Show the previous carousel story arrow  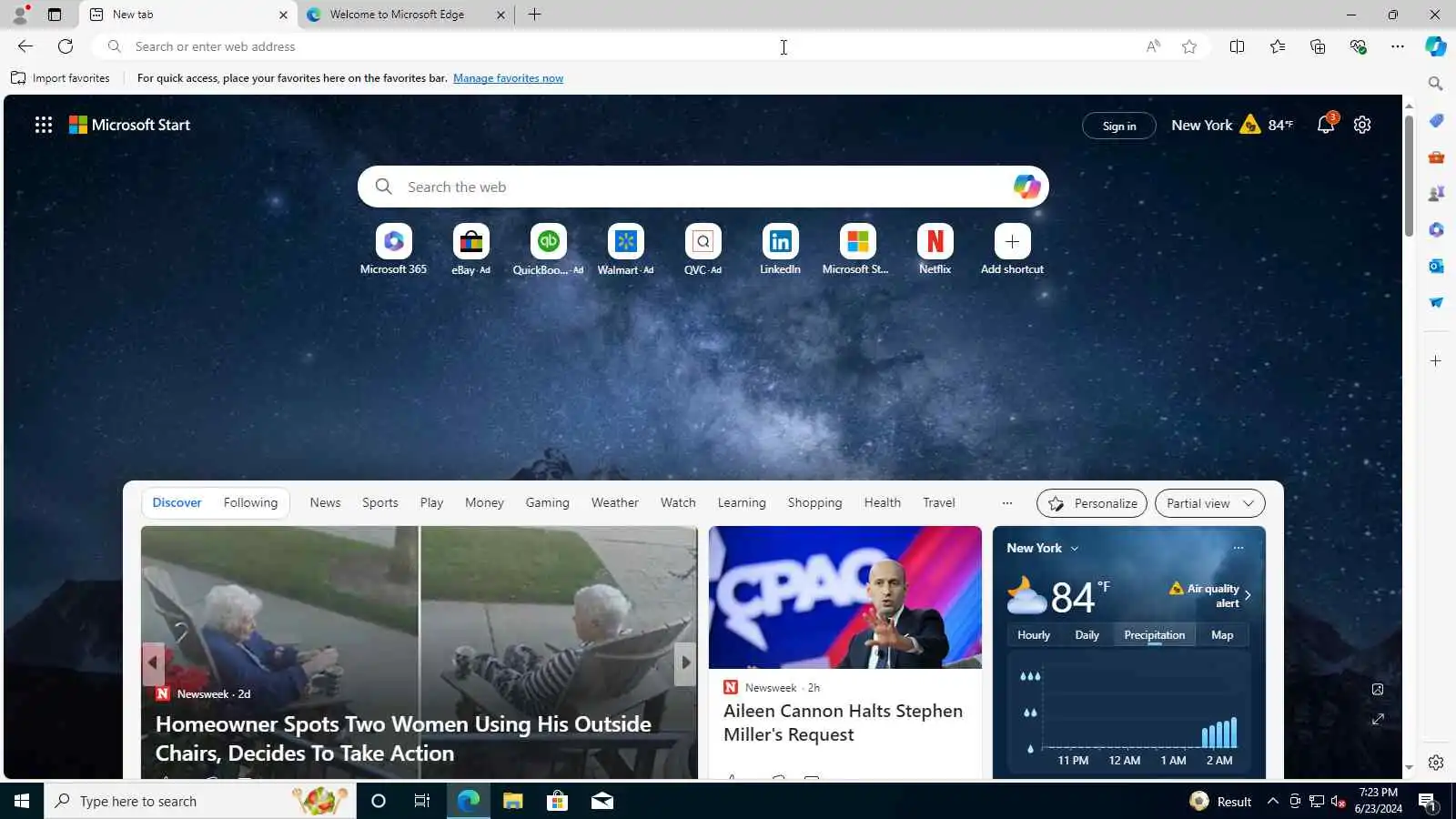tap(153, 662)
